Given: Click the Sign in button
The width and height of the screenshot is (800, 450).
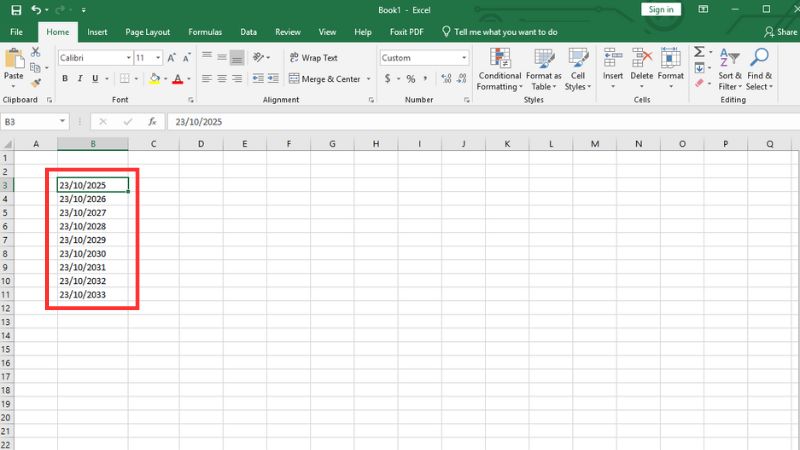Looking at the screenshot, I should (661, 10).
